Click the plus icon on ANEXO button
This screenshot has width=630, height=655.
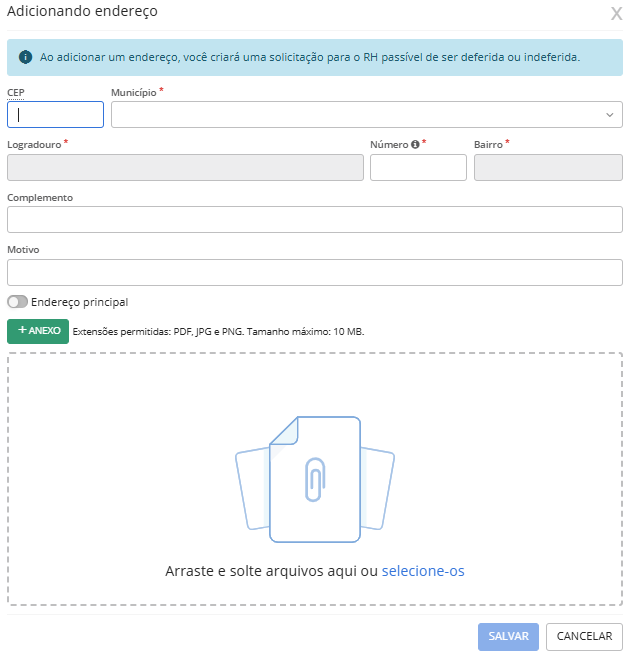[22, 330]
